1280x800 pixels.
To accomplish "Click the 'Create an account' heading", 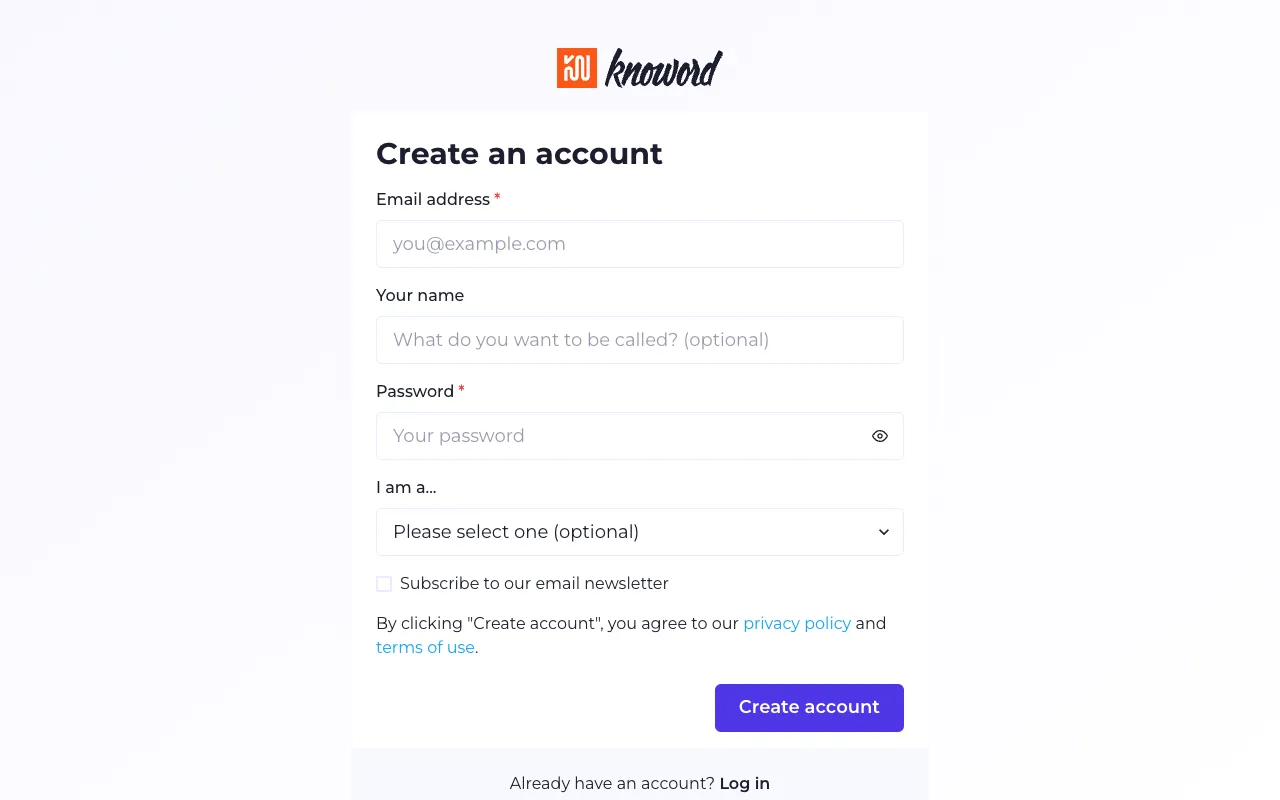I will tap(519, 153).
